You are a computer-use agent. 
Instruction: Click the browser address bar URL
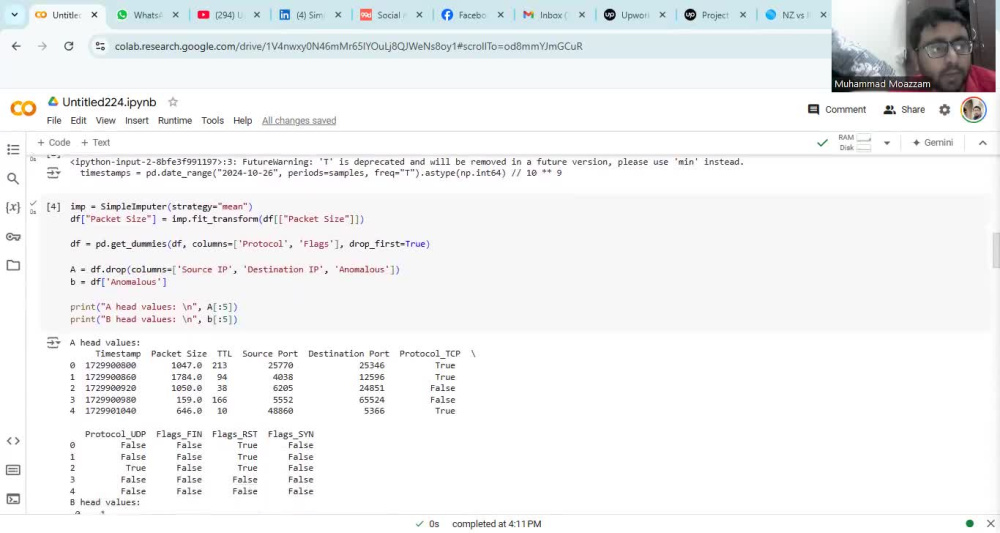pos(348,46)
